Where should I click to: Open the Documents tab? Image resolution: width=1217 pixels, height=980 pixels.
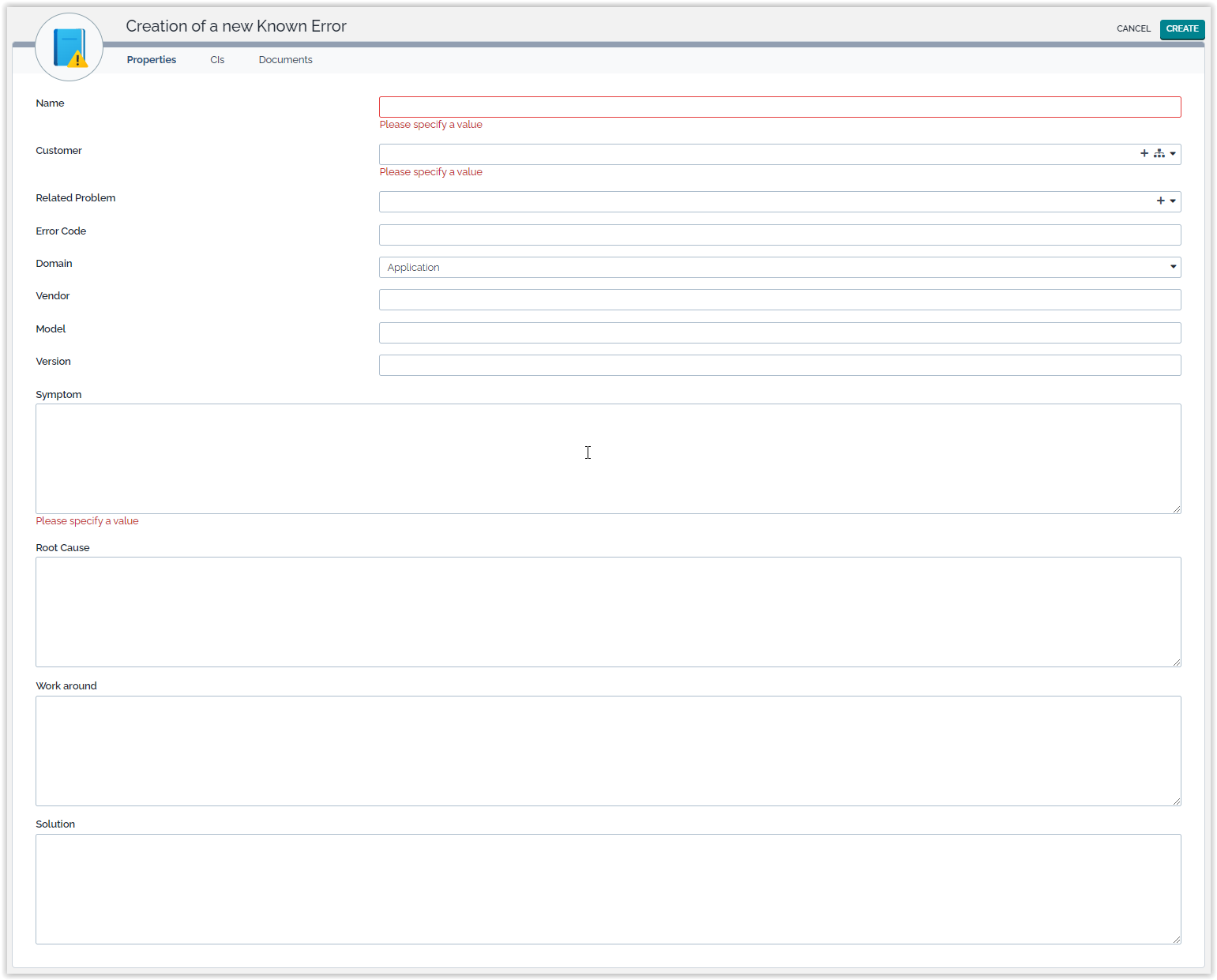(285, 60)
